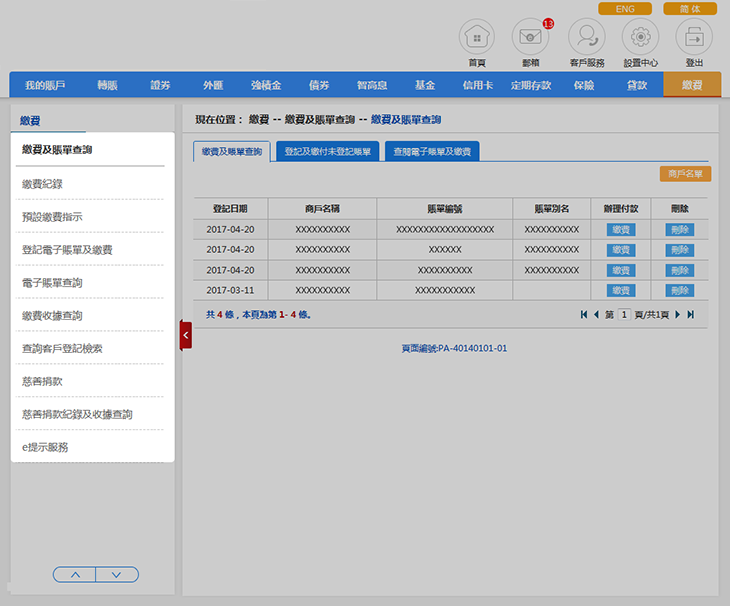Screen dimensions: 730x606
Task: Click the 商戶名單 button
Action: 685,174
